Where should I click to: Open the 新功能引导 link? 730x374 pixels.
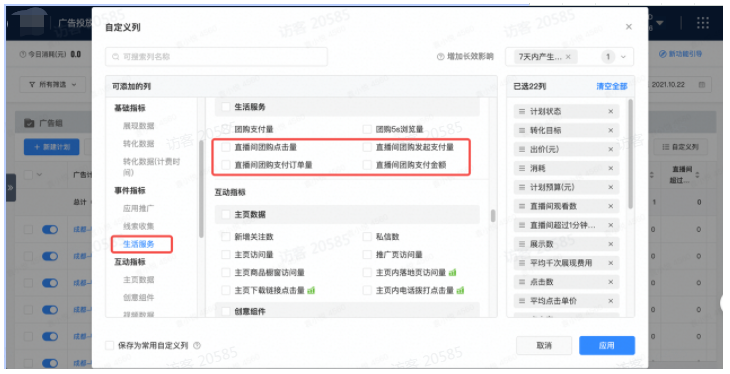click(680, 54)
